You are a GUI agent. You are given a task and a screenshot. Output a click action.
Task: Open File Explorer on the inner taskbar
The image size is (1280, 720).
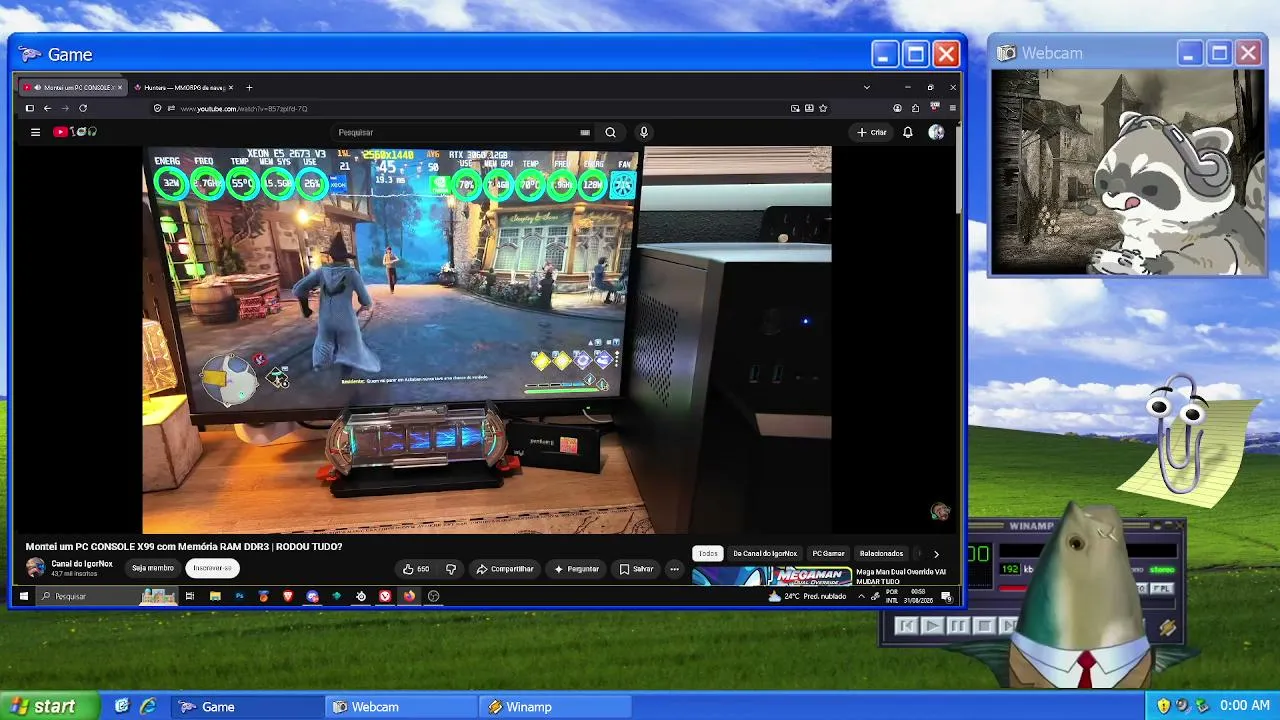[x=215, y=596]
